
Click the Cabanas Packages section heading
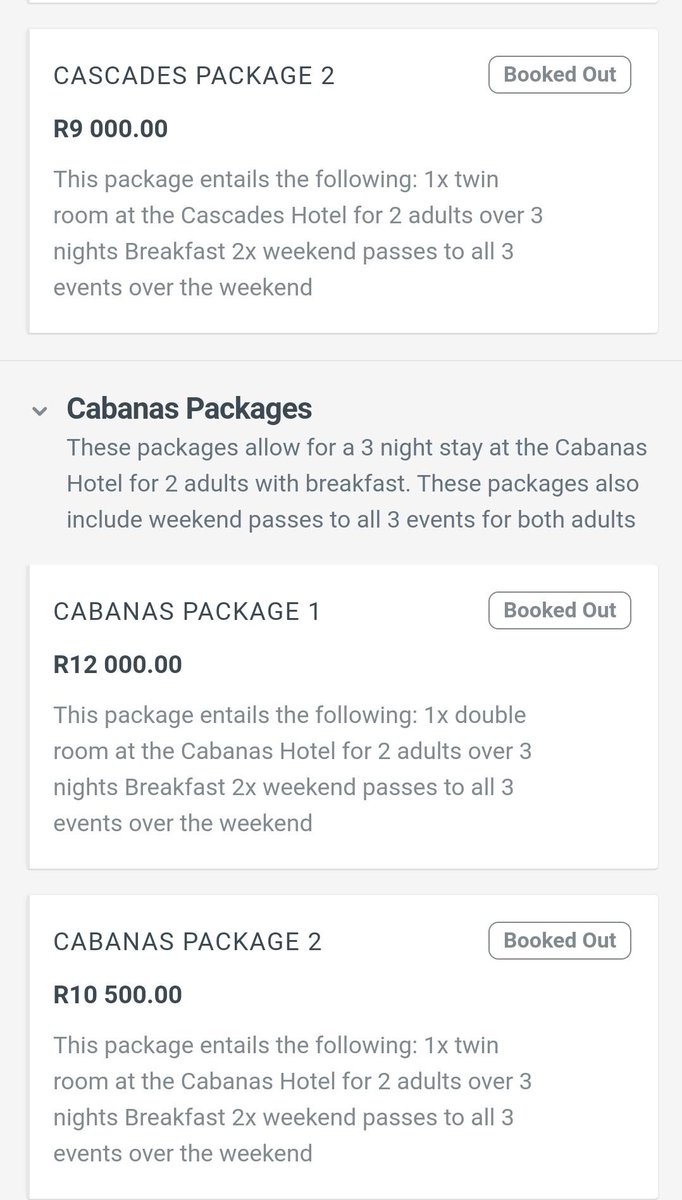(x=189, y=408)
